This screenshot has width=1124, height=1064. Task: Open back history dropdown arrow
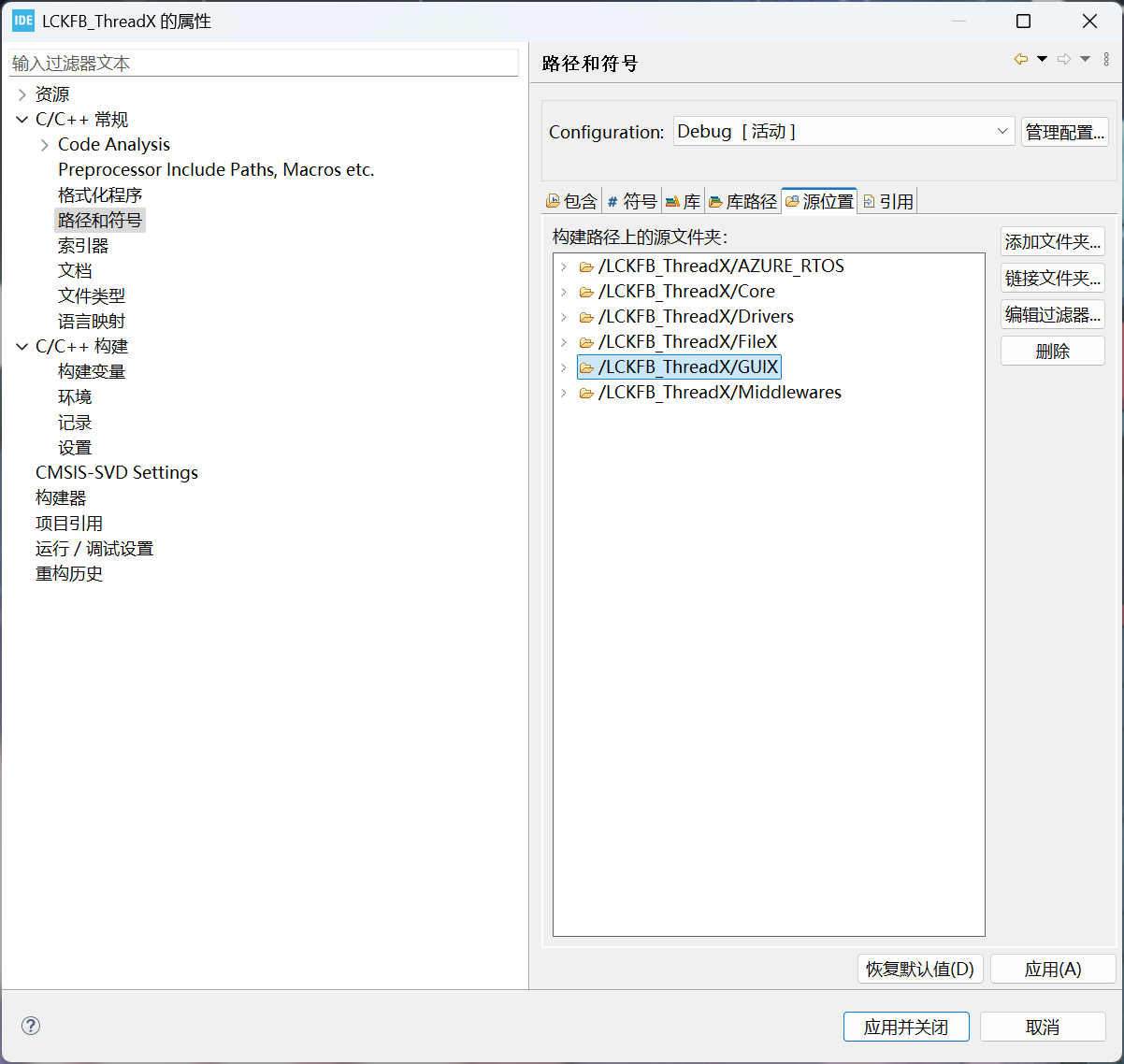pos(1042,60)
